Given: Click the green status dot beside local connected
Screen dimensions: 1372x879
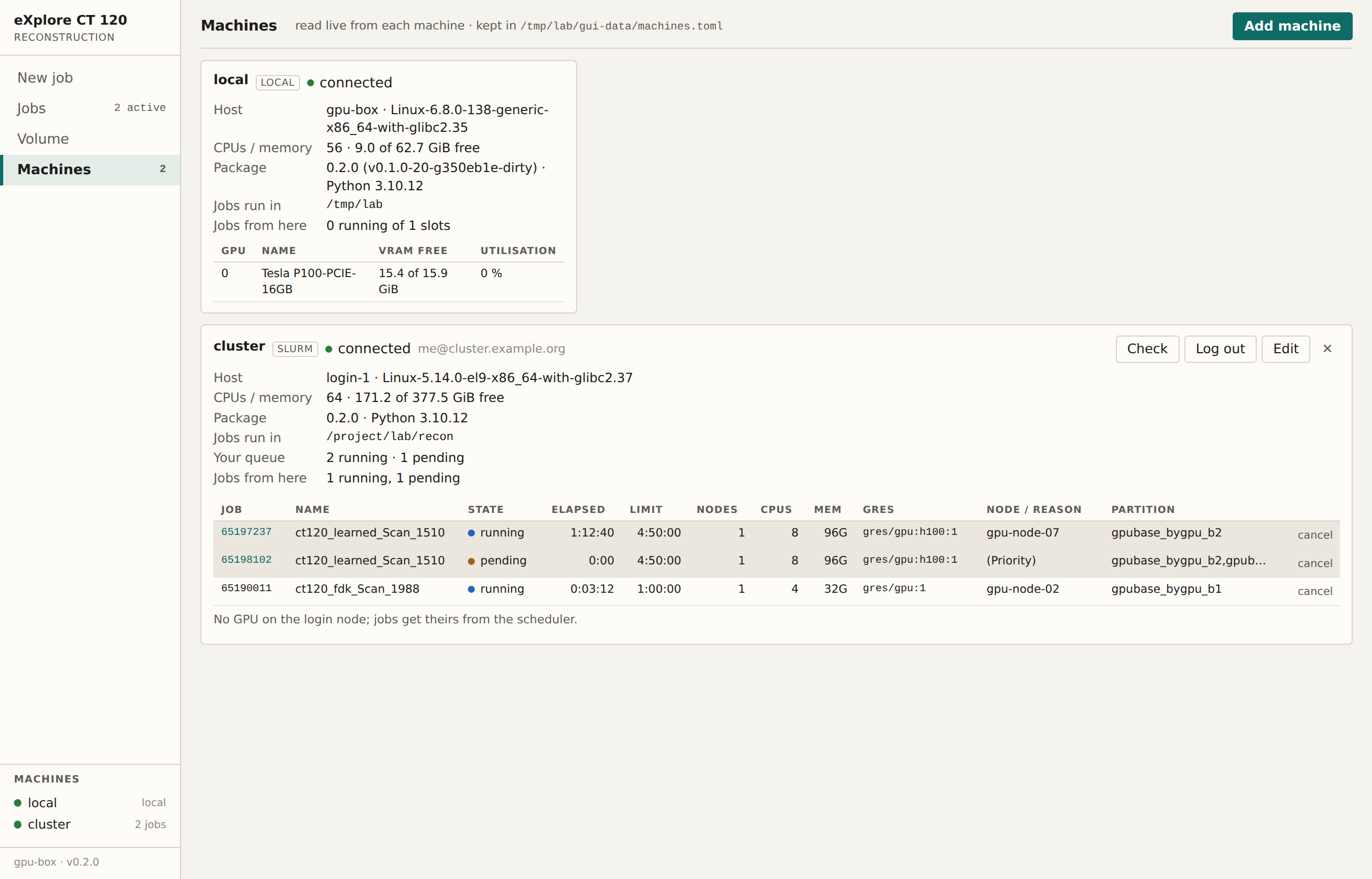Looking at the screenshot, I should [x=310, y=83].
